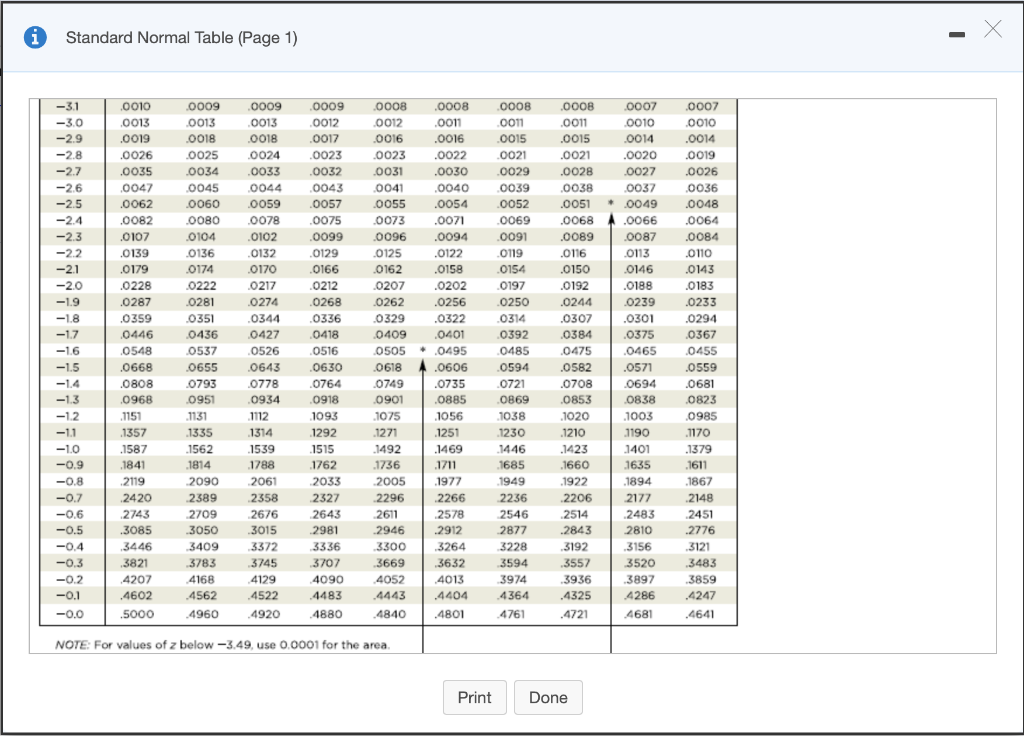Click the .0548 value in the −1.6 row

pos(136,351)
